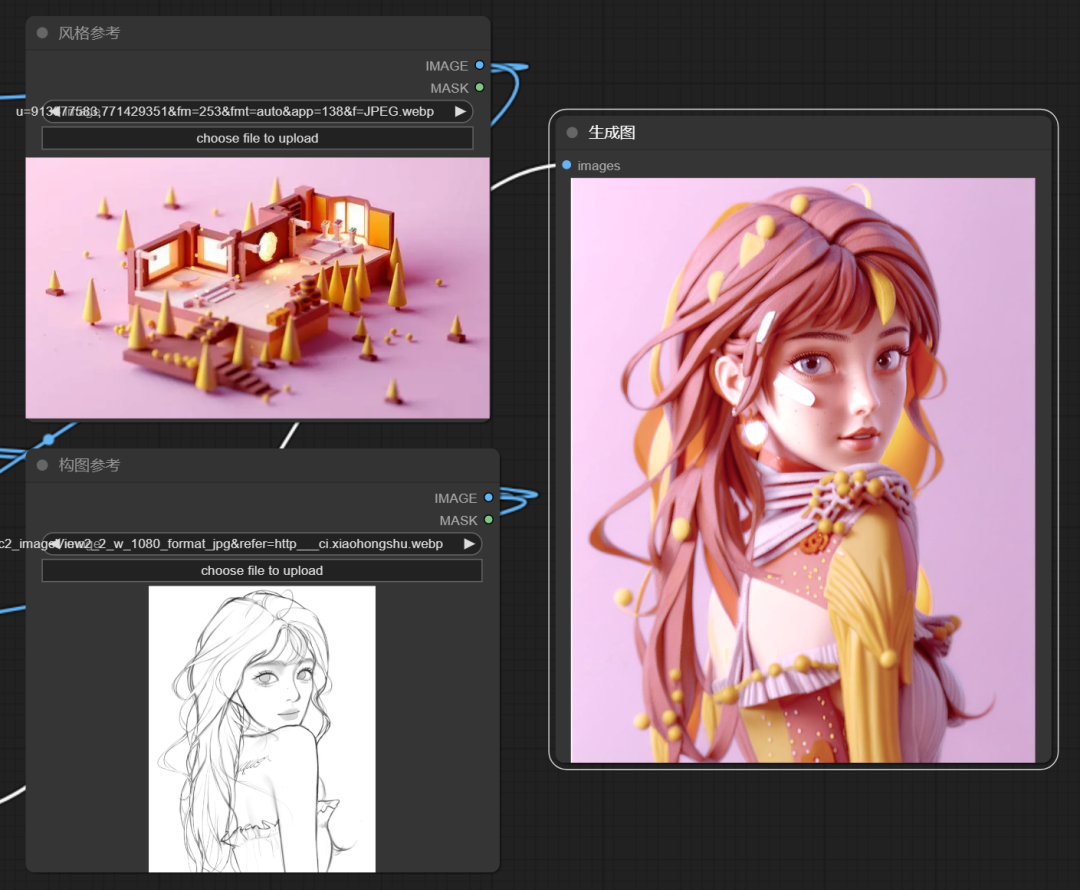Viewport: 1080px width, 890px height.
Task: Collapse the 构图参考 node using its dot
Action: tap(42, 465)
